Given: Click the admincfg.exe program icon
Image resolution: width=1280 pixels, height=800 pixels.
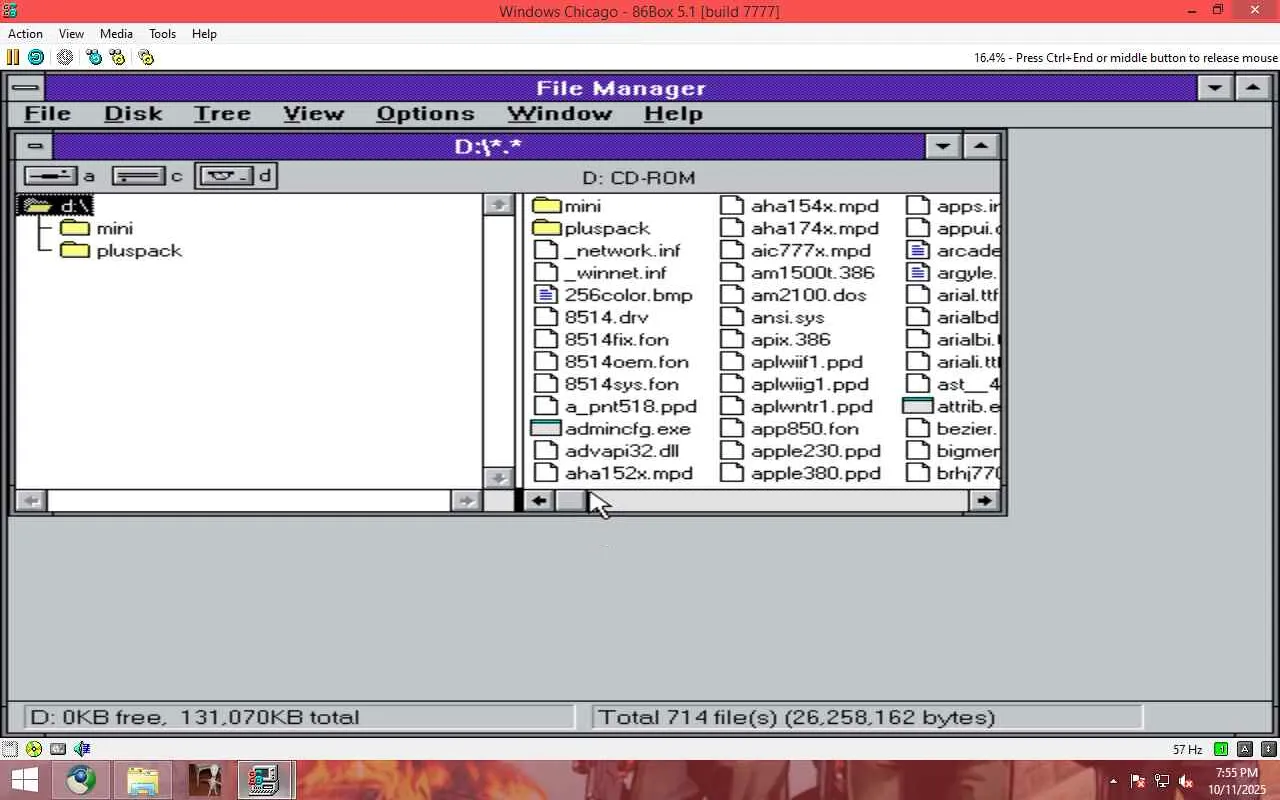Looking at the screenshot, I should [546, 428].
